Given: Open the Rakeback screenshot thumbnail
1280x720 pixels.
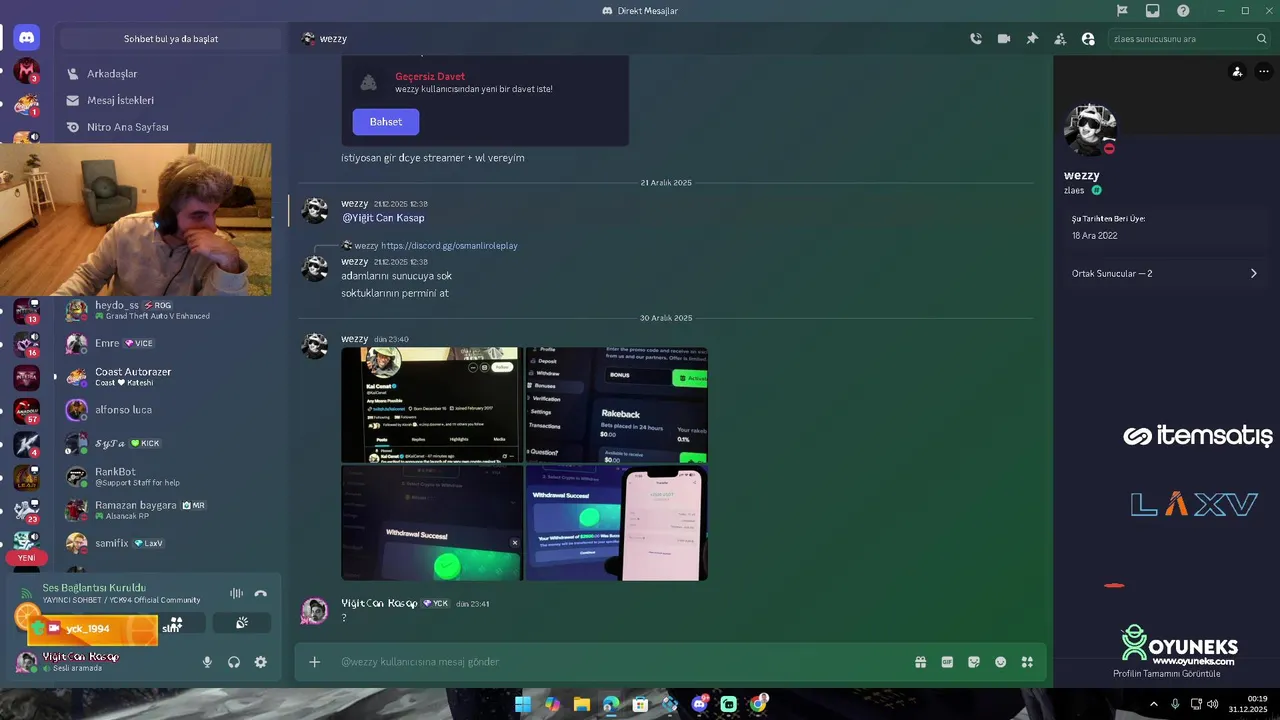Looking at the screenshot, I should coord(616,405).
